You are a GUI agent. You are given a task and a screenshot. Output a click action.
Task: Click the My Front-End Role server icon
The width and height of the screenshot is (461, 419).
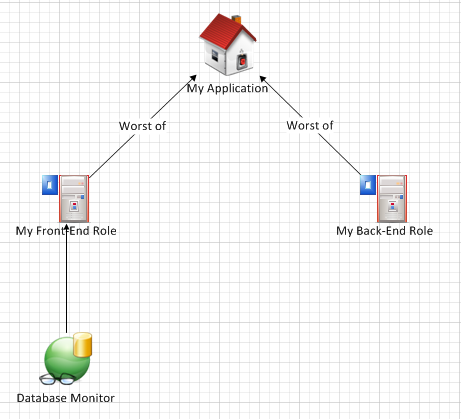[74, 199]
